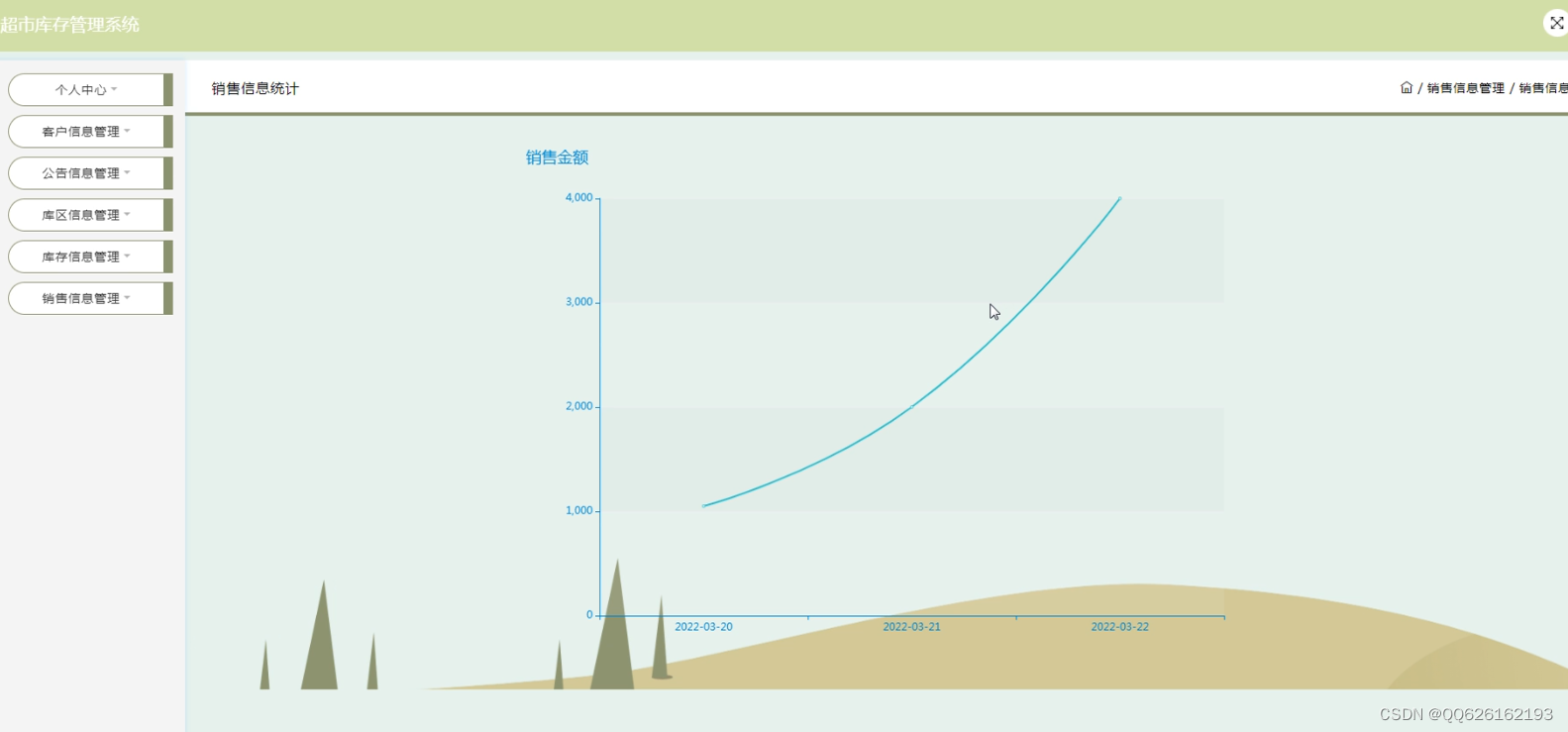1568x732 pixels.
Task: Click the fullscreen toggle icon in header
Action: pos(1556,23)
